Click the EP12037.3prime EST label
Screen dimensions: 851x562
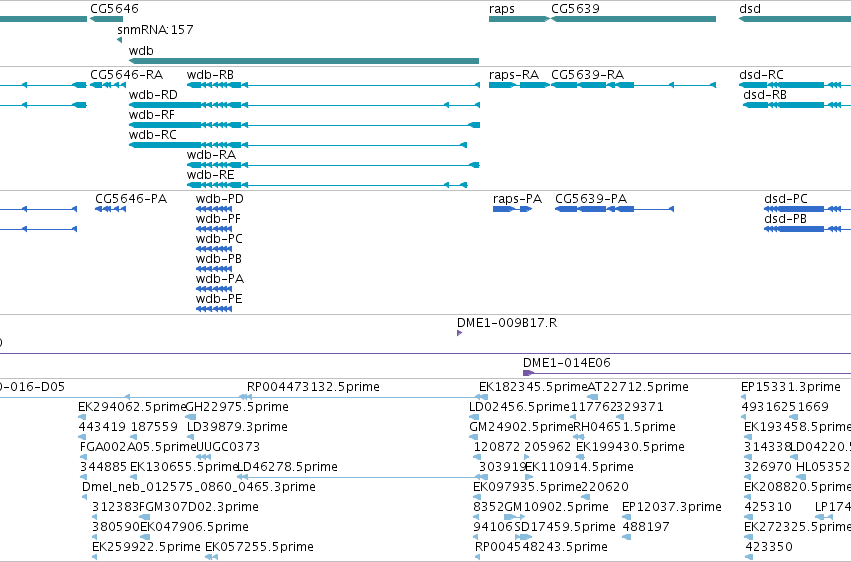[x=672, y=507]
